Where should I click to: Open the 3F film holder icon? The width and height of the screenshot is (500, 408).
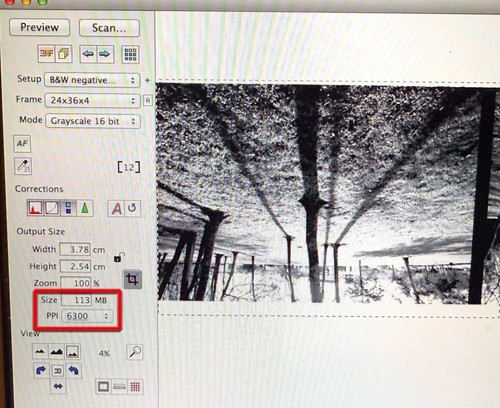(46, 54)
